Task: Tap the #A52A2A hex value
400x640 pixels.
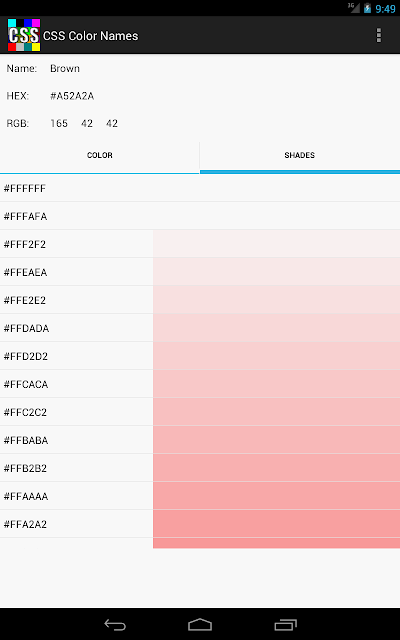Action: click(72, 96)
